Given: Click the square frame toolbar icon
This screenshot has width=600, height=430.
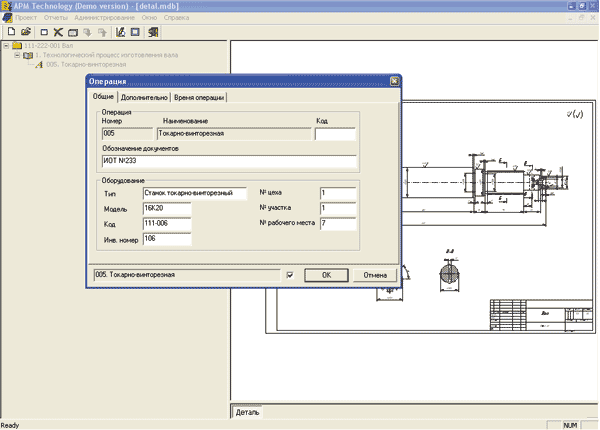Looking at the screenshot, I should pos(135,32).
